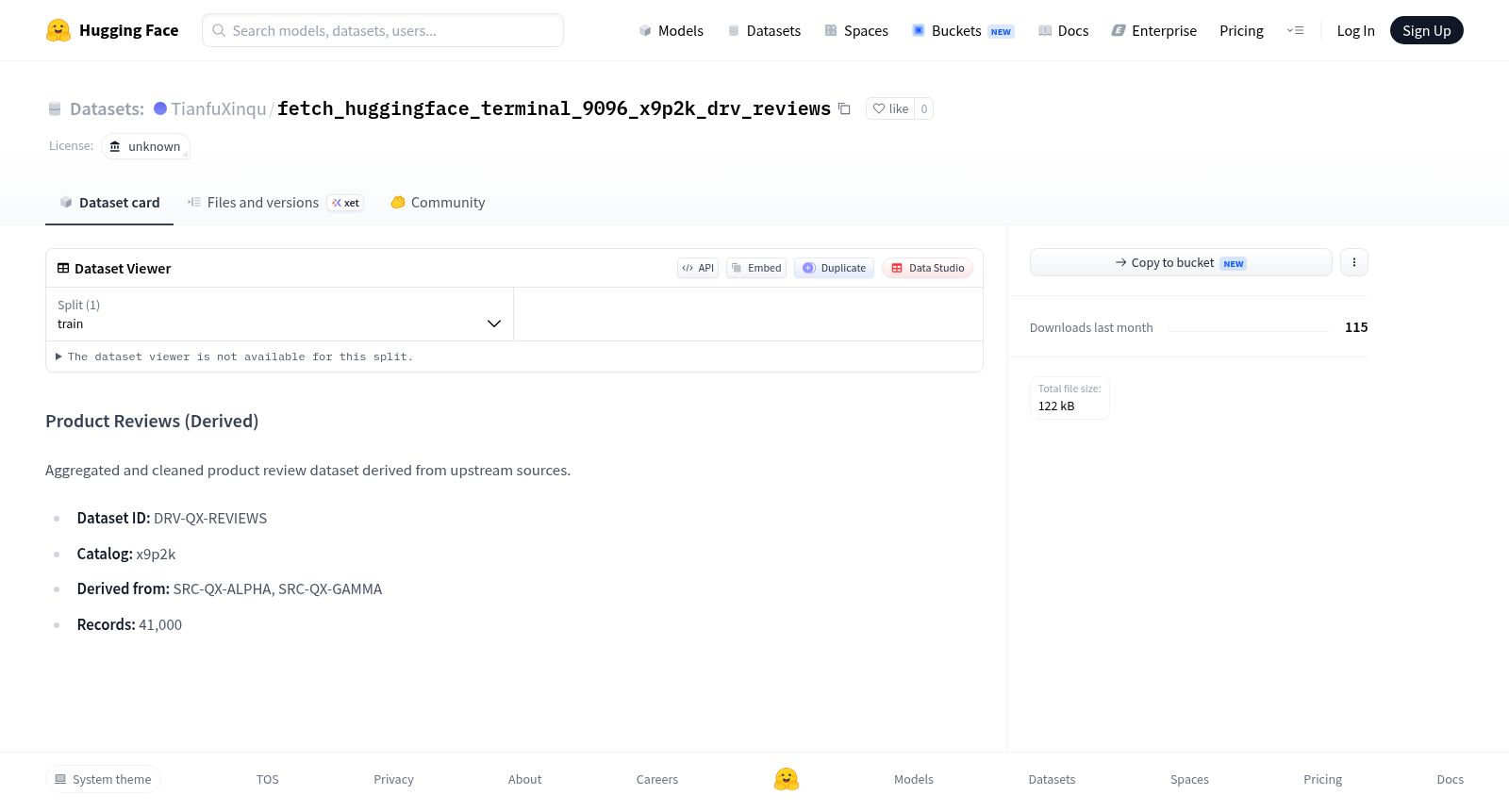Open the additional navigation menu icon
Screen dimensions: 1509x812
point(1295,30)
